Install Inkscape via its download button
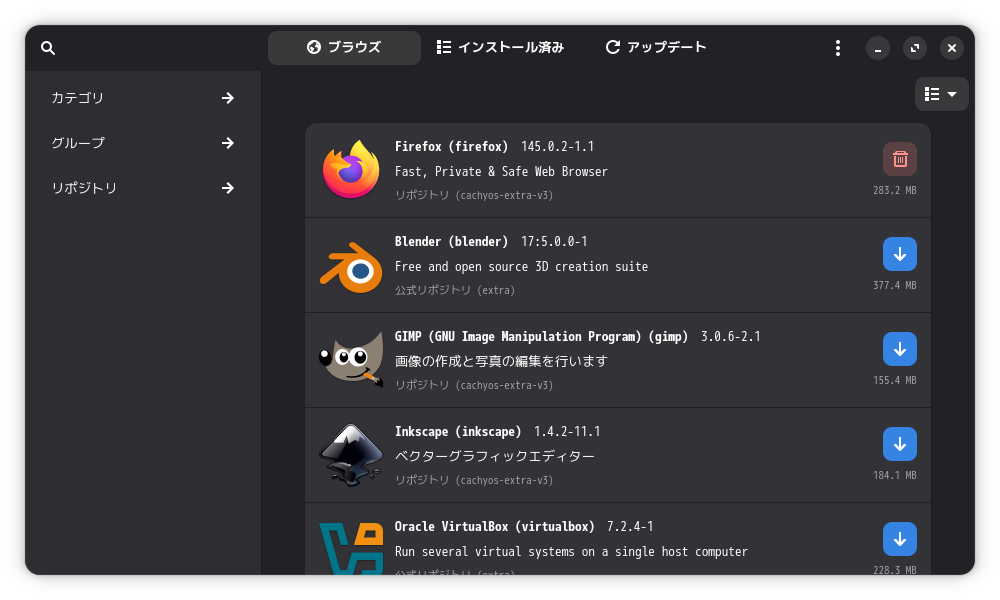 tap(899, 444)
